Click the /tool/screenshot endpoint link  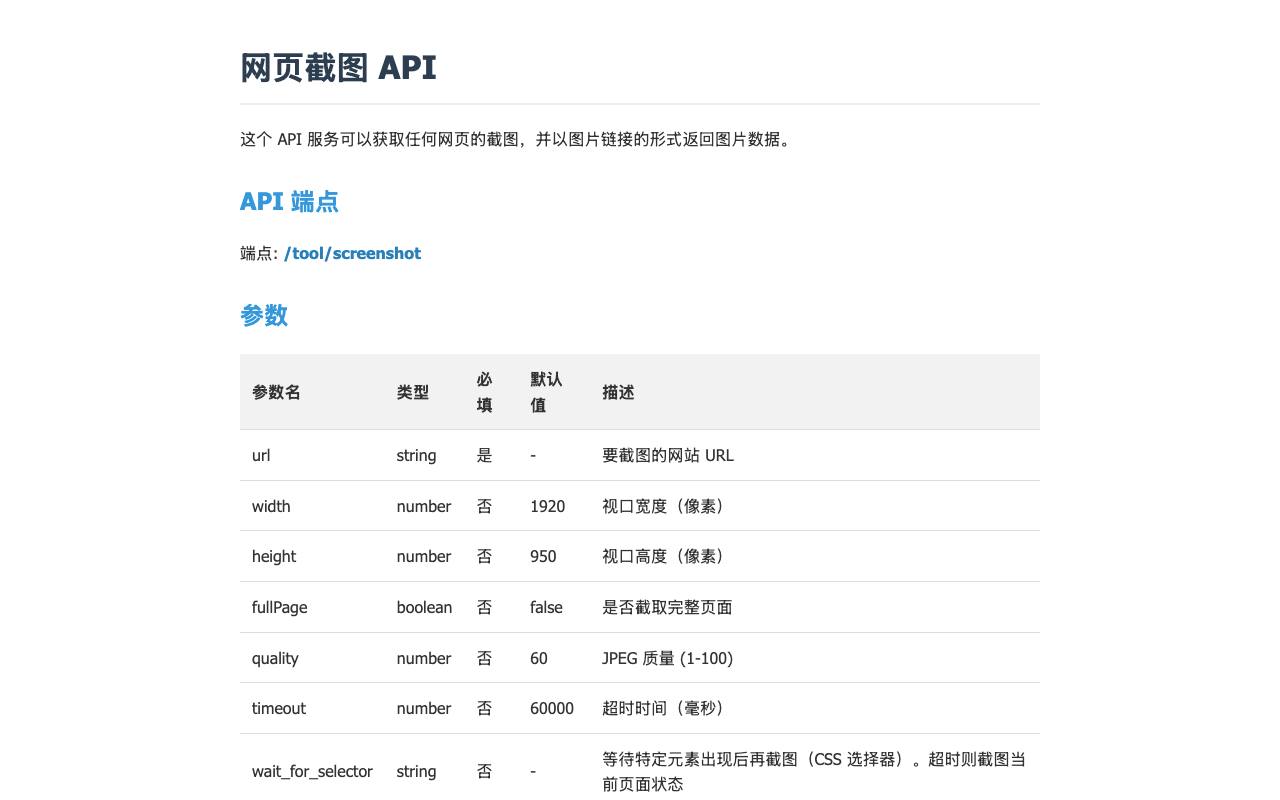tap(352, 253)
